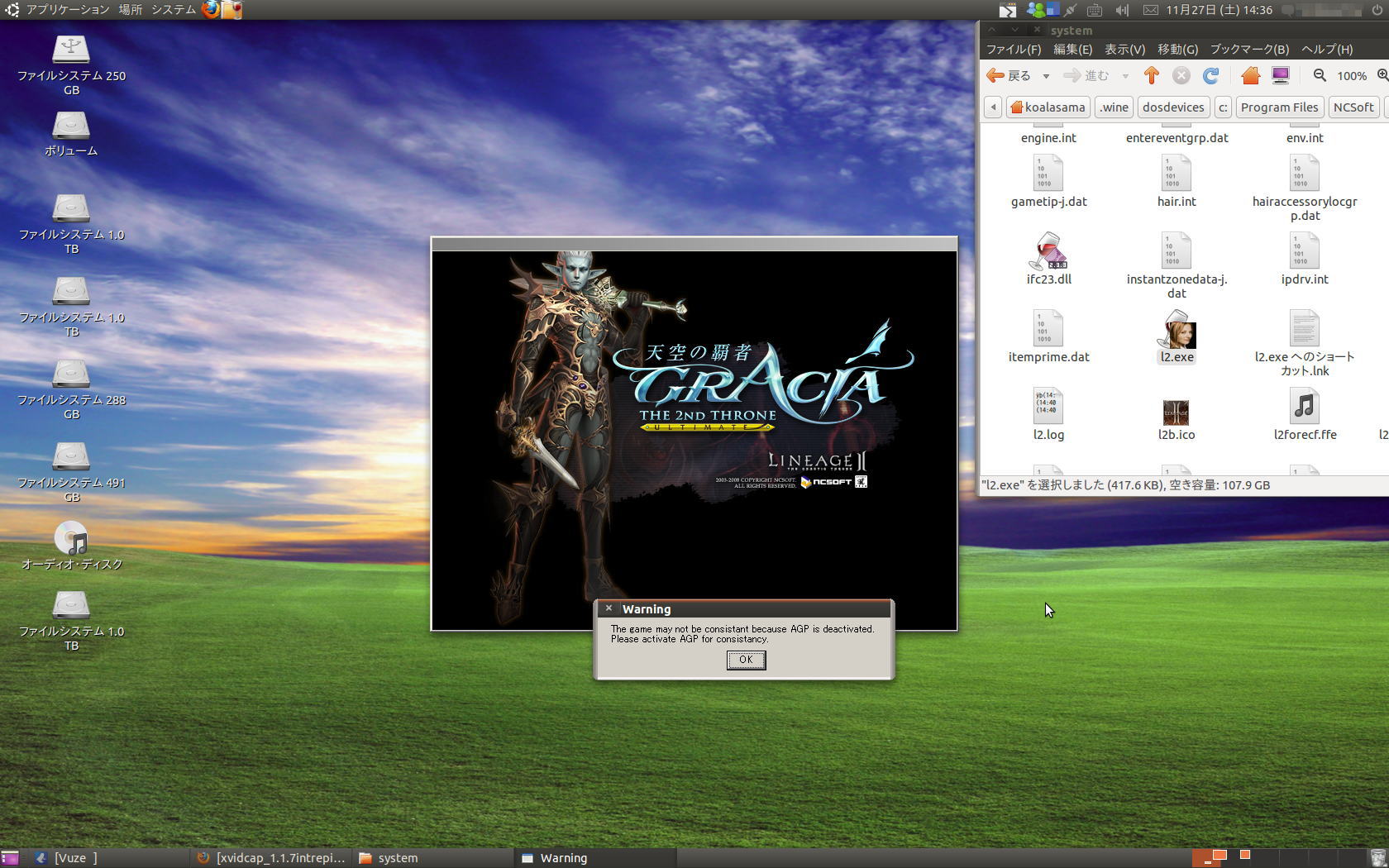Image resolution: width=1389 pixels, height=868 pixels.
Task: Click the 100% zoom level label
Action: (1352, 76)
